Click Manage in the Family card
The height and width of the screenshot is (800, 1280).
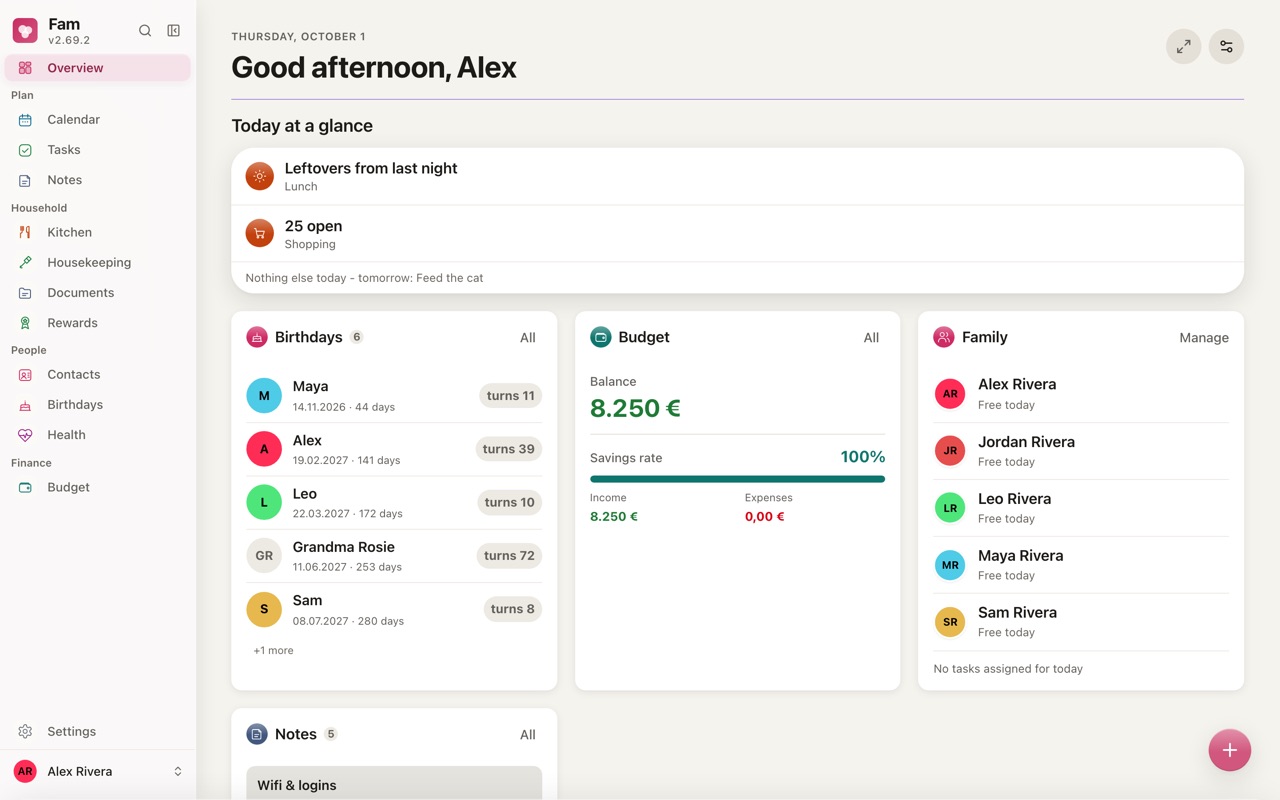[1204, 338]
